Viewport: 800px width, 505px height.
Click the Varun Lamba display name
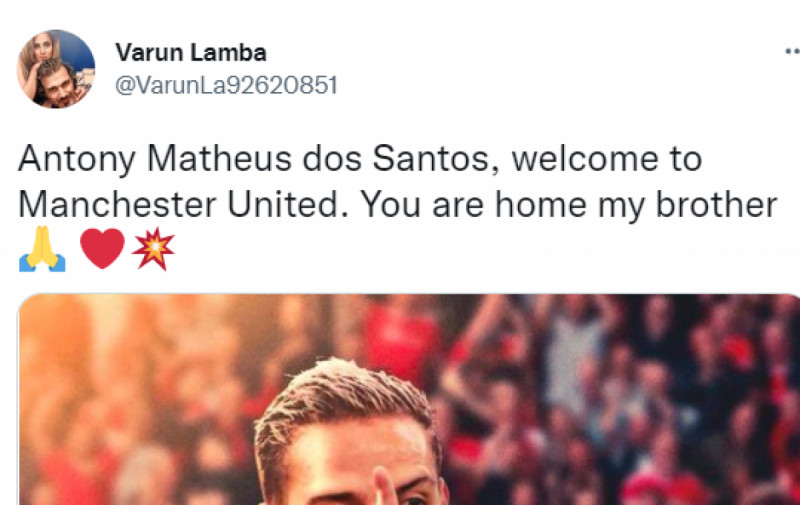pos(191,53)
